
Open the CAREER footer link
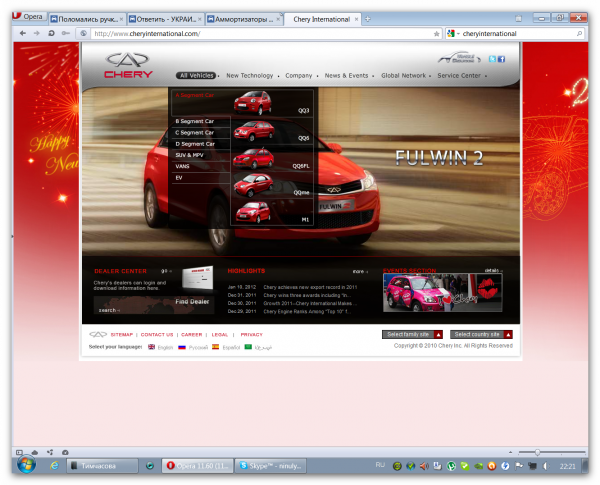(191, 335)
